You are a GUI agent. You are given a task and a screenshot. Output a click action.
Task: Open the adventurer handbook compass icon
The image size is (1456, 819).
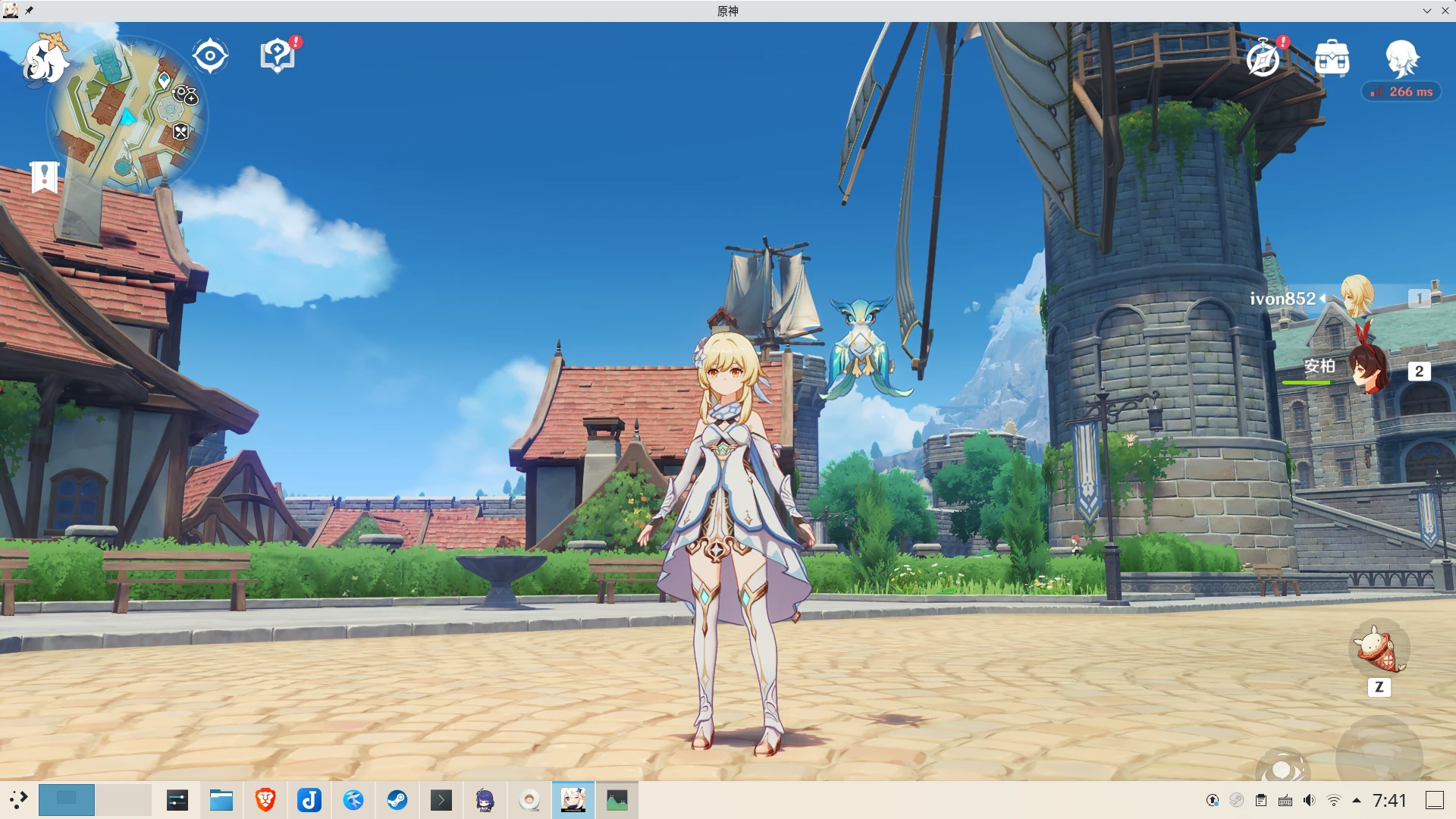click(1263, 58)
